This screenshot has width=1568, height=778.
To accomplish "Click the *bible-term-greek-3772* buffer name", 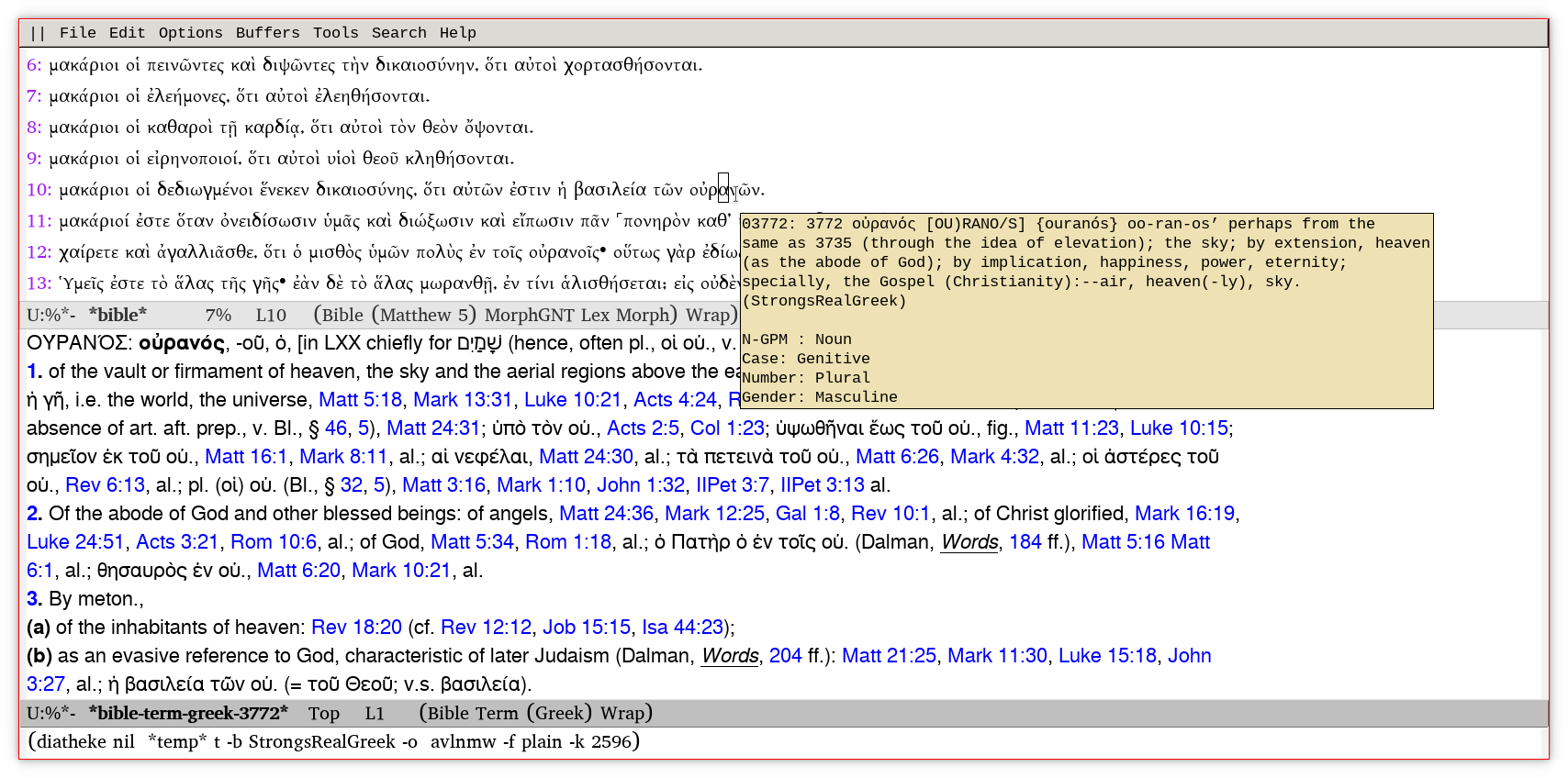I will coord(188,714).
